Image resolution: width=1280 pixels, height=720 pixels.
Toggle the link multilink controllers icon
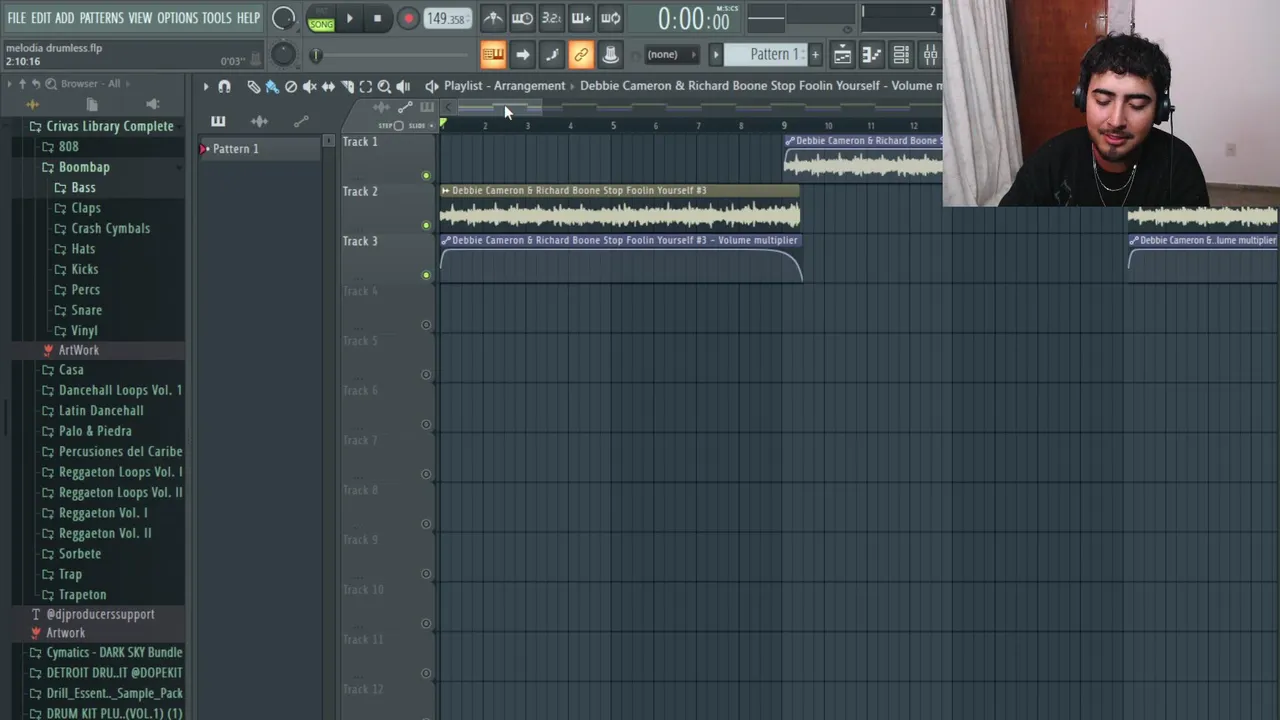[581, 54]
